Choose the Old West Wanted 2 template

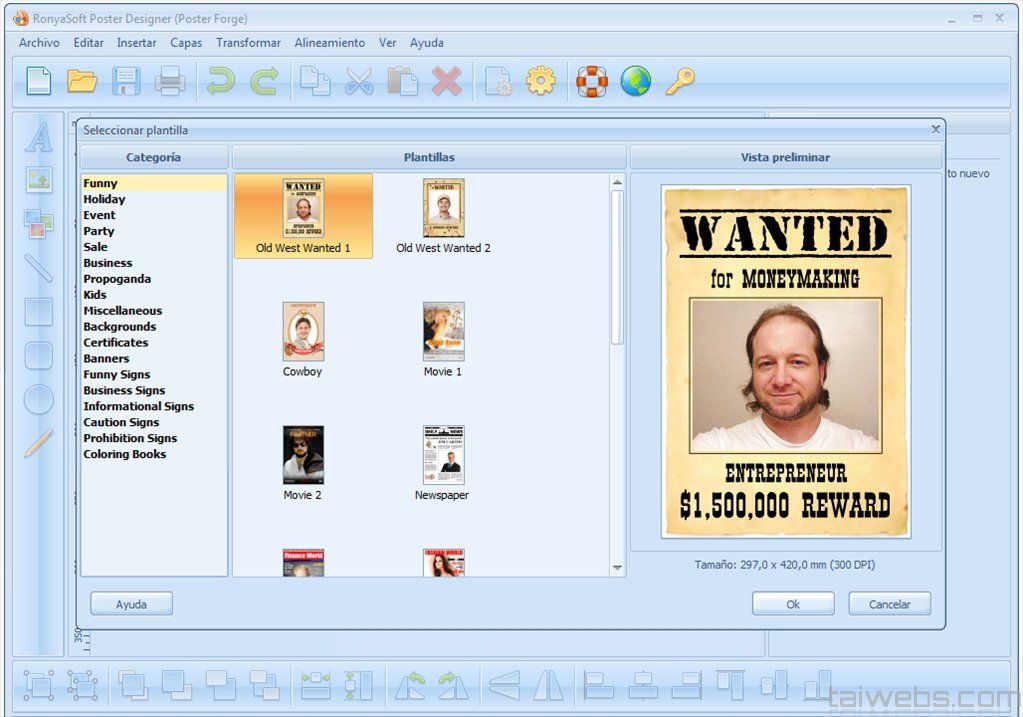point(443,209)
